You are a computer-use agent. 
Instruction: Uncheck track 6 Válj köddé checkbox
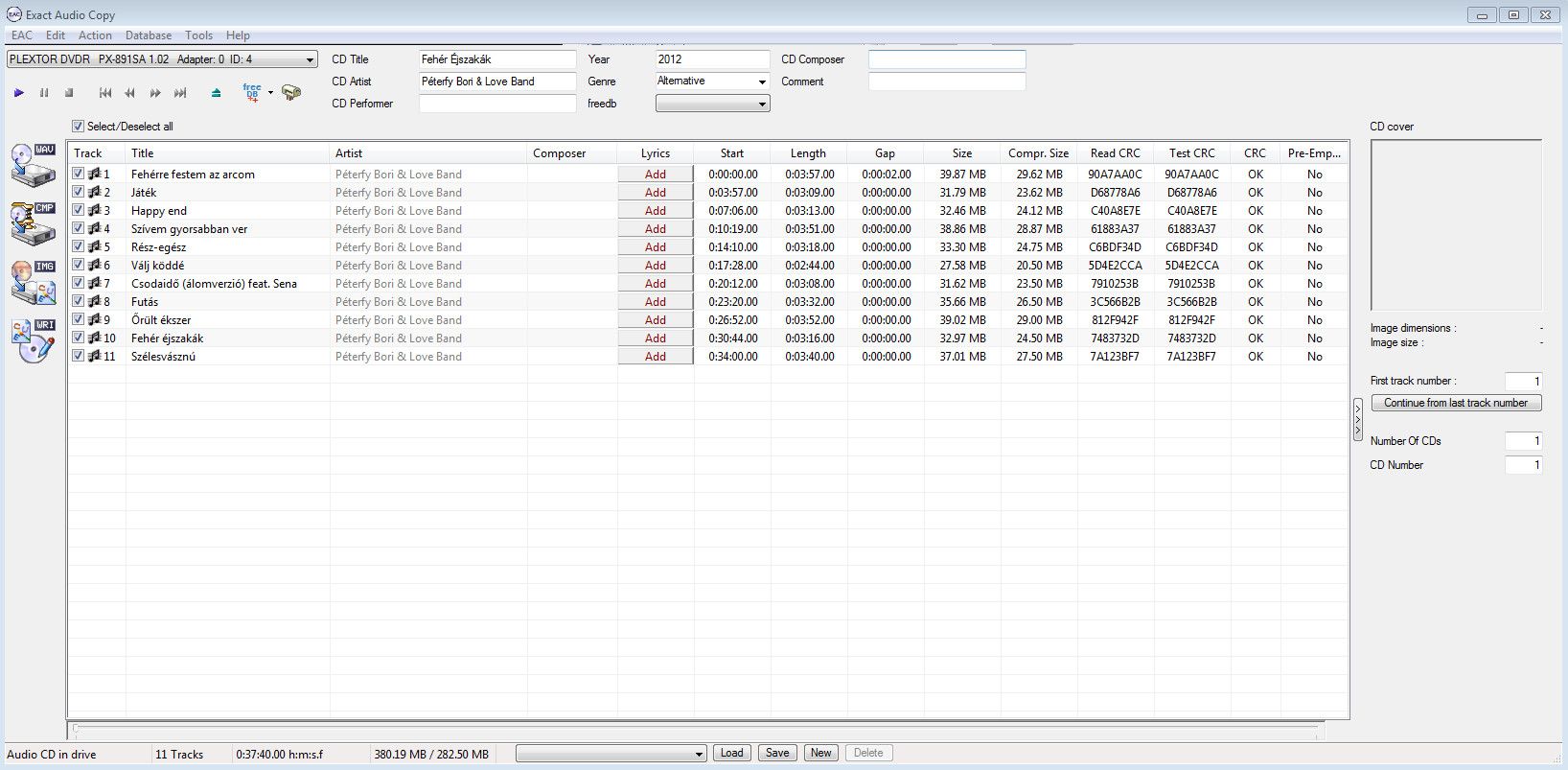point(79,265)
